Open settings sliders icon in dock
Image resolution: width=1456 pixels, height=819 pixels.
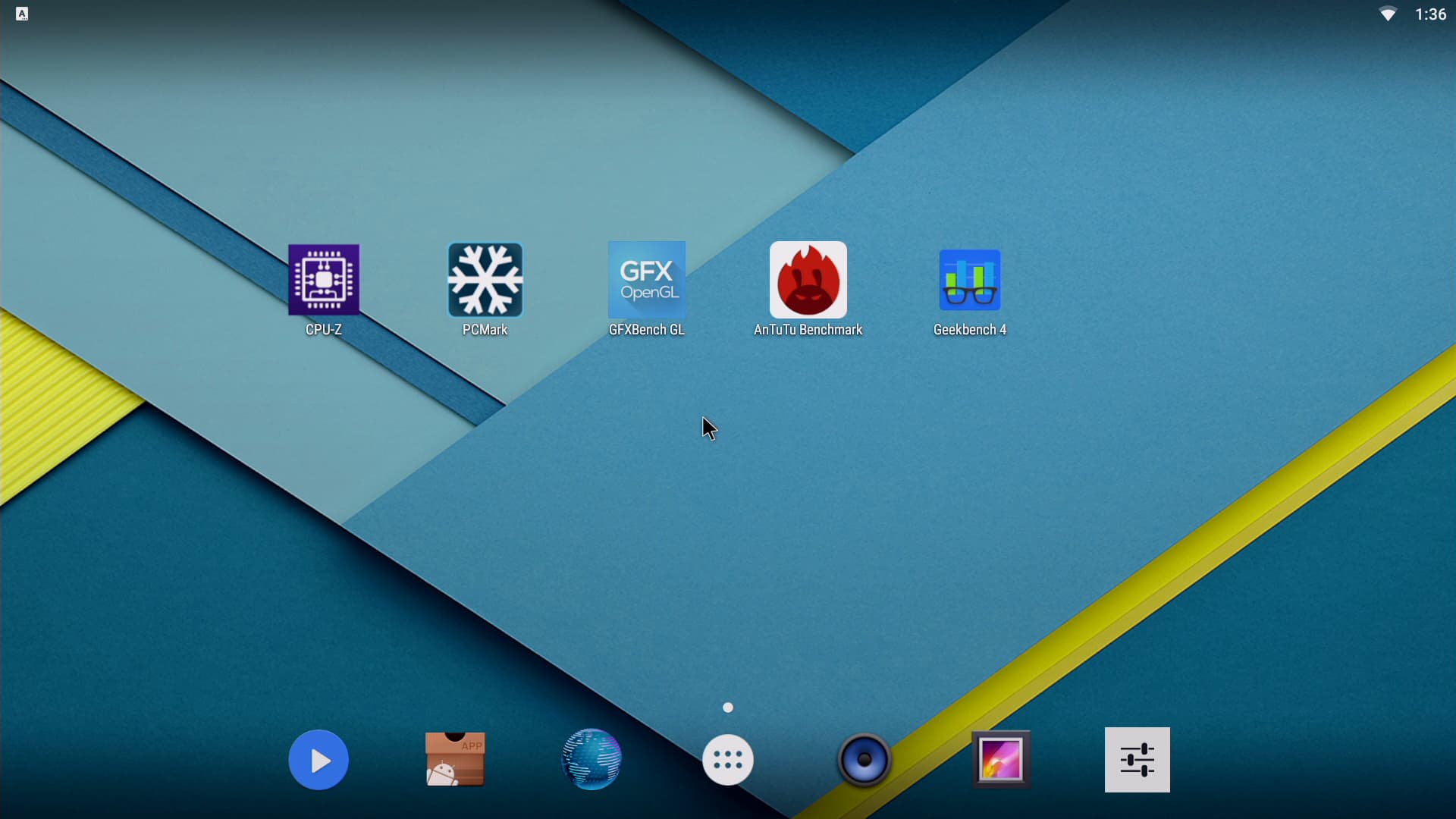pos(1137,760)
